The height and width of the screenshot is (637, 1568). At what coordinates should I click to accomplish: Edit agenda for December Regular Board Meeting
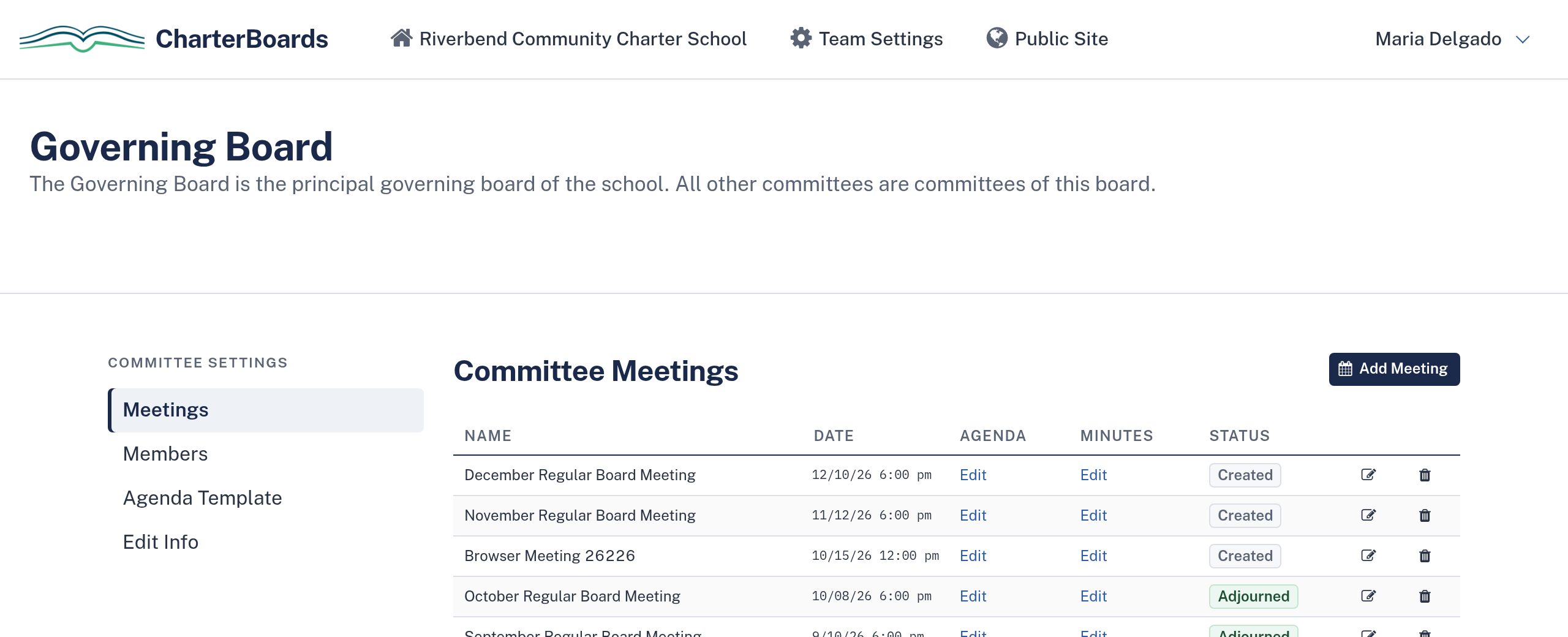point(973,475)
